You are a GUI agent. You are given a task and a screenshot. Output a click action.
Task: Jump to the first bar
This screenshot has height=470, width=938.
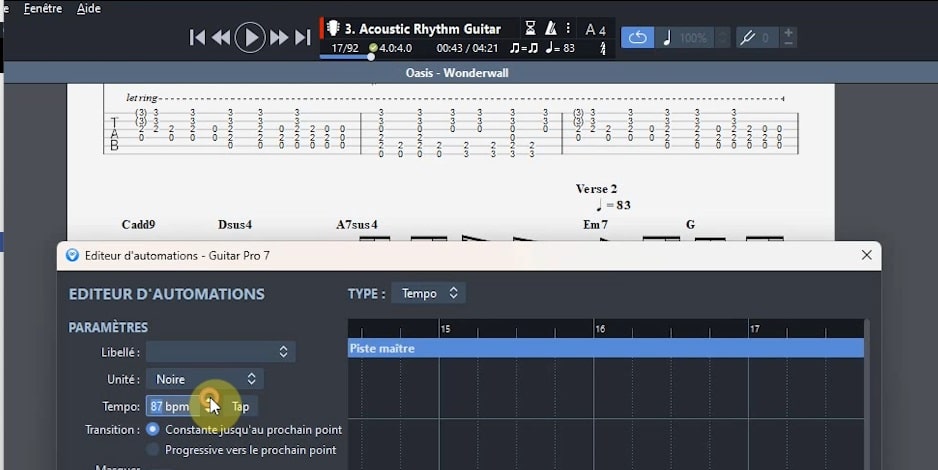pyautogui.click(x=197, y=38)
